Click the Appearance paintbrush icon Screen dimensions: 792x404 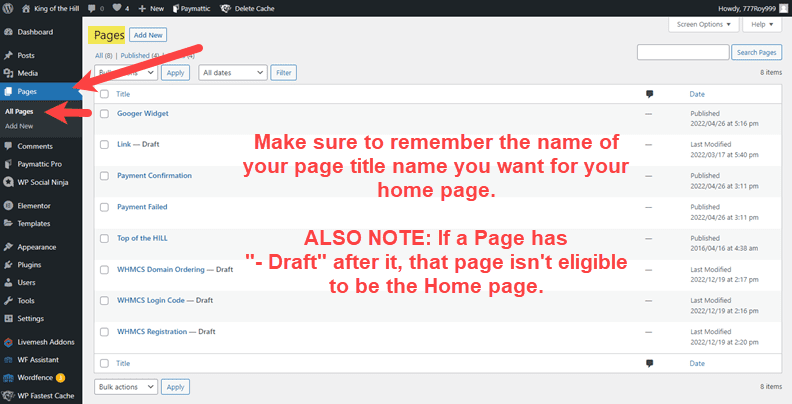pos(8,247)
